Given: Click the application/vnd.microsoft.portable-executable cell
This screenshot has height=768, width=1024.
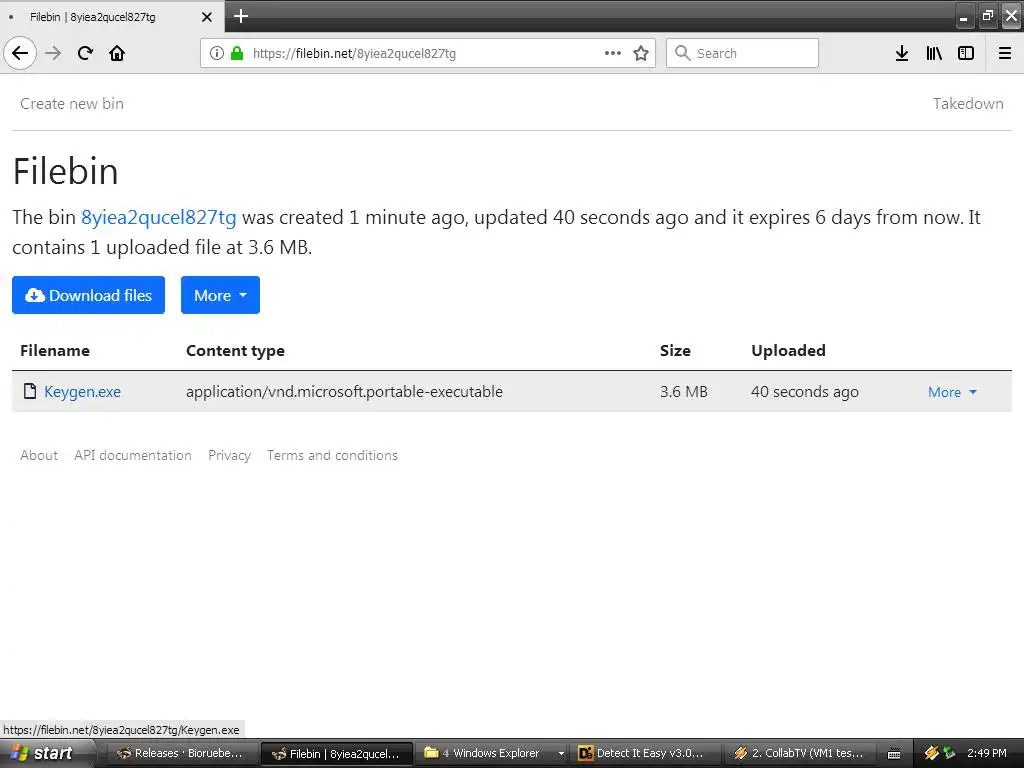Looking at the screenshot, I should (344, 392).
